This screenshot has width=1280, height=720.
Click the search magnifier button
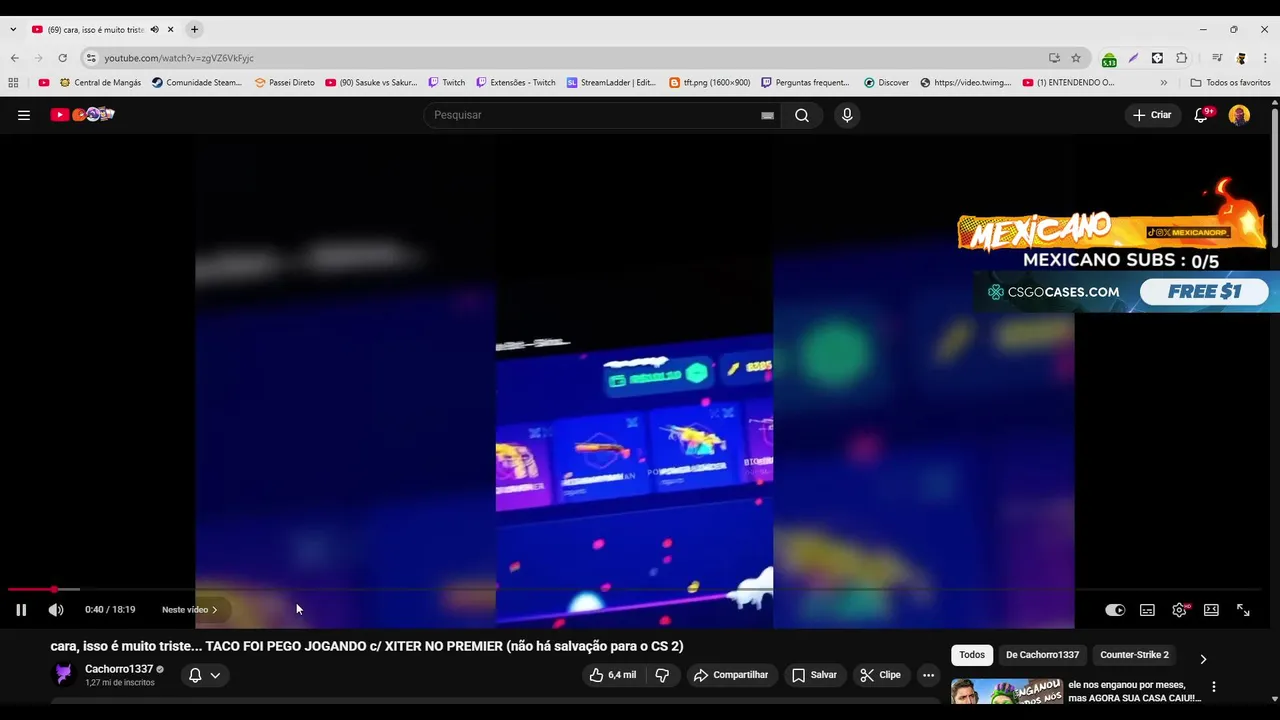pos(802,115)
